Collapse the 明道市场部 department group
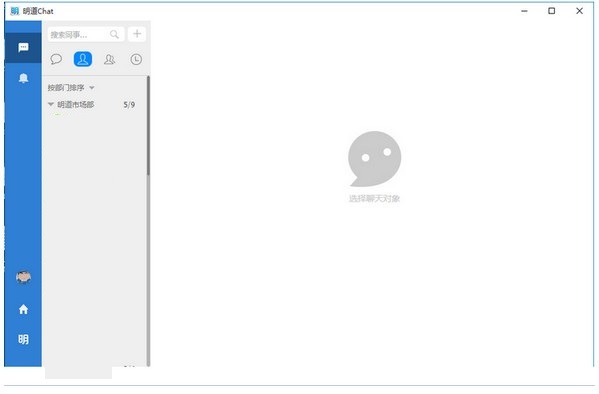 pyautogui.click(x=51, y=104)
